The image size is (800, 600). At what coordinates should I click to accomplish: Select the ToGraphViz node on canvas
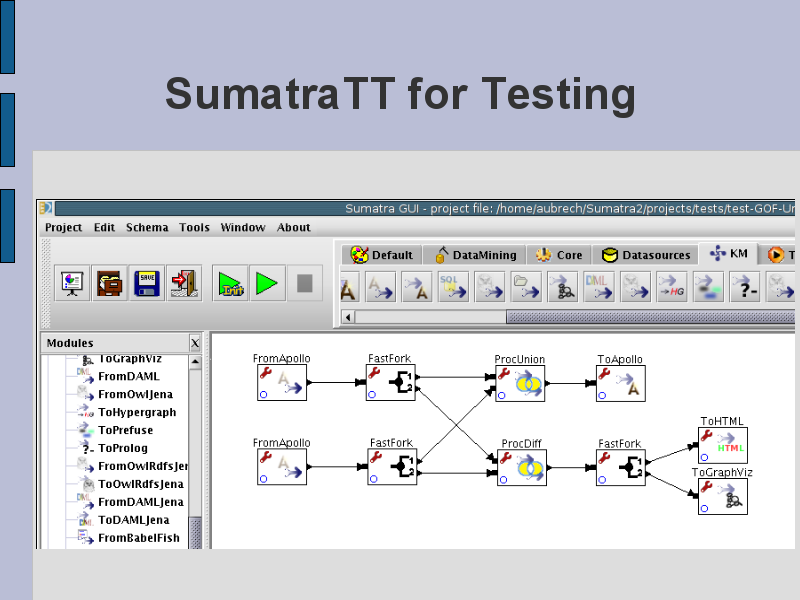click(722, 496)
